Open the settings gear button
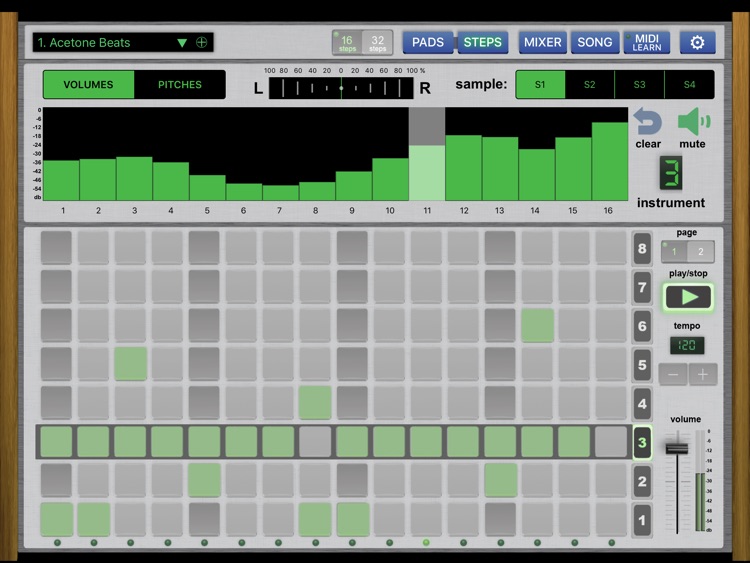Image resolution: width=750 pixels, height=563 pixels. 697,43
